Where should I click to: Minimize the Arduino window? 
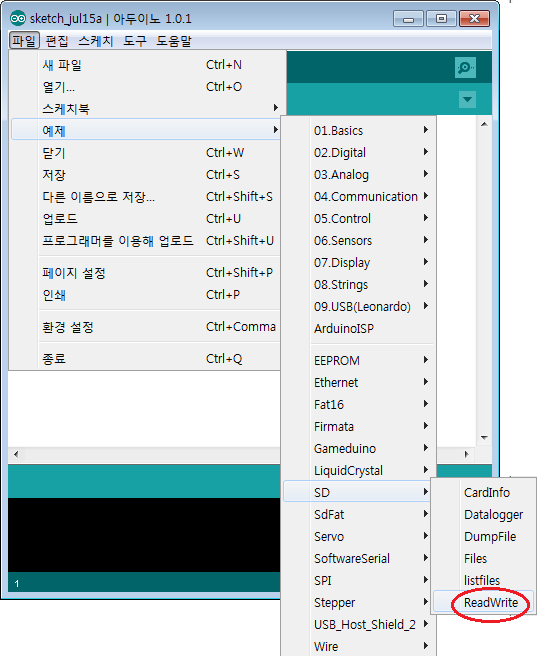tap(409, 19)
